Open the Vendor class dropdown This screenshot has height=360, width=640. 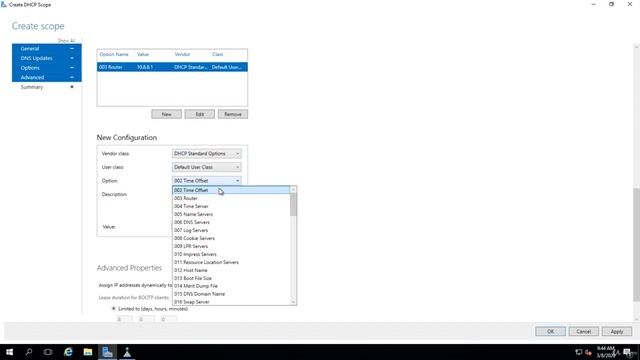point(207,153)
